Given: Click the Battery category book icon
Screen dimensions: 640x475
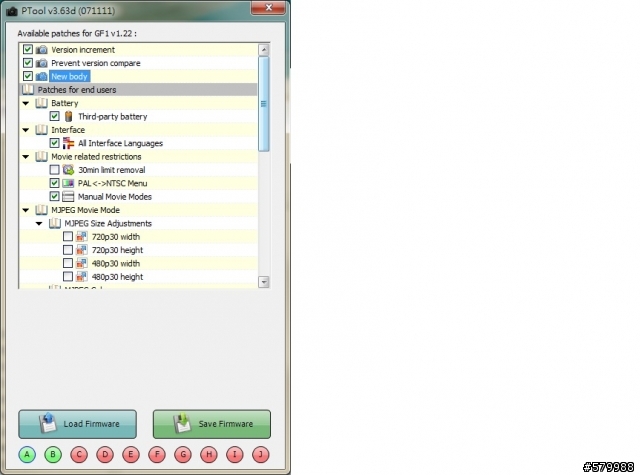Looking at the screenshot, I should pos(41,103).
